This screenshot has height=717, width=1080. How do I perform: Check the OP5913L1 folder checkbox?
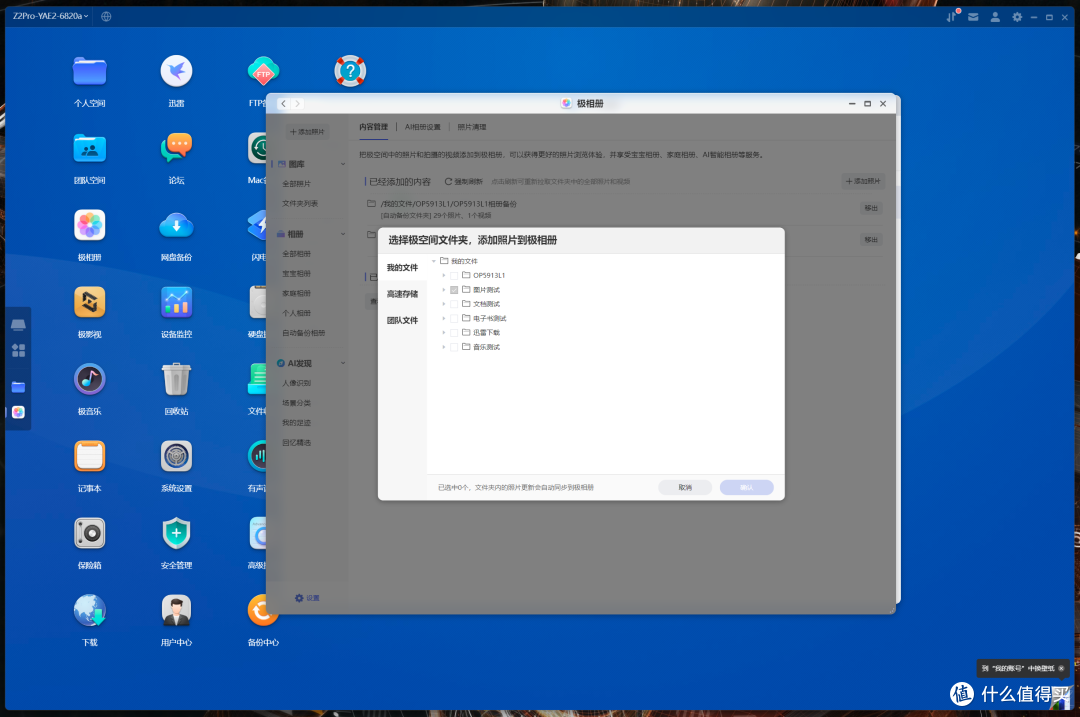click(453, 275)
